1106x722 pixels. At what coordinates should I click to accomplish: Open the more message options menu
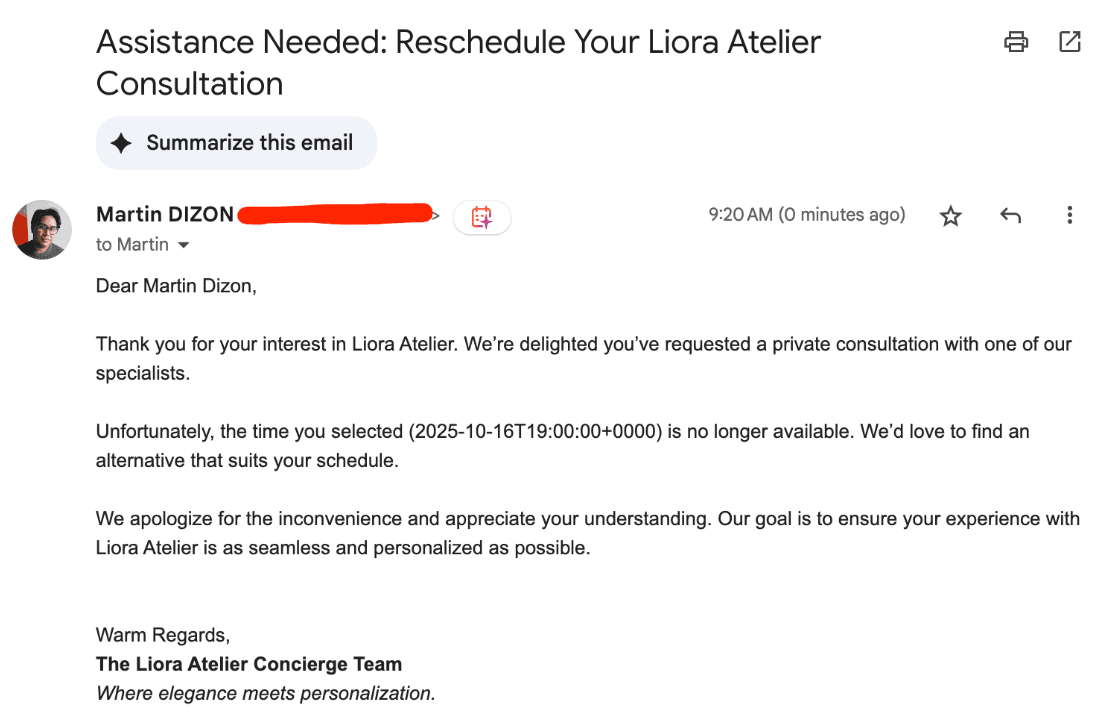[1070, 215]
